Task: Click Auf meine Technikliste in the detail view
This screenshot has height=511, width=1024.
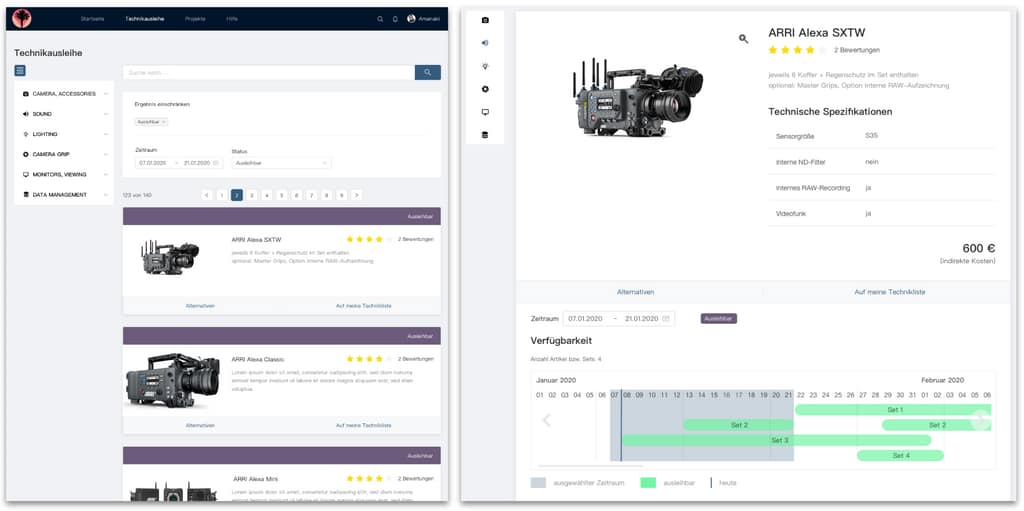Action: point(889,292)
